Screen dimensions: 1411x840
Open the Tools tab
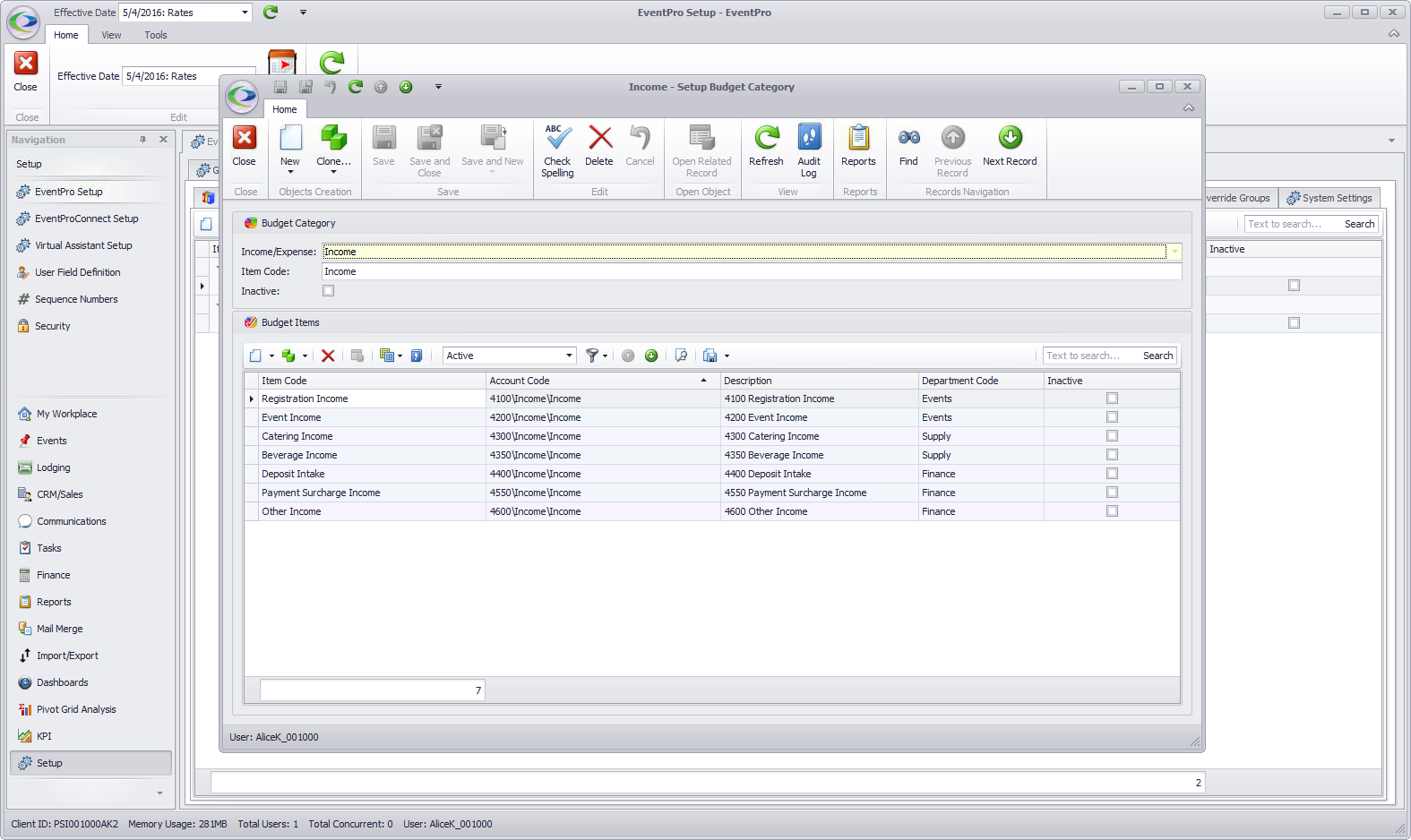156,35
